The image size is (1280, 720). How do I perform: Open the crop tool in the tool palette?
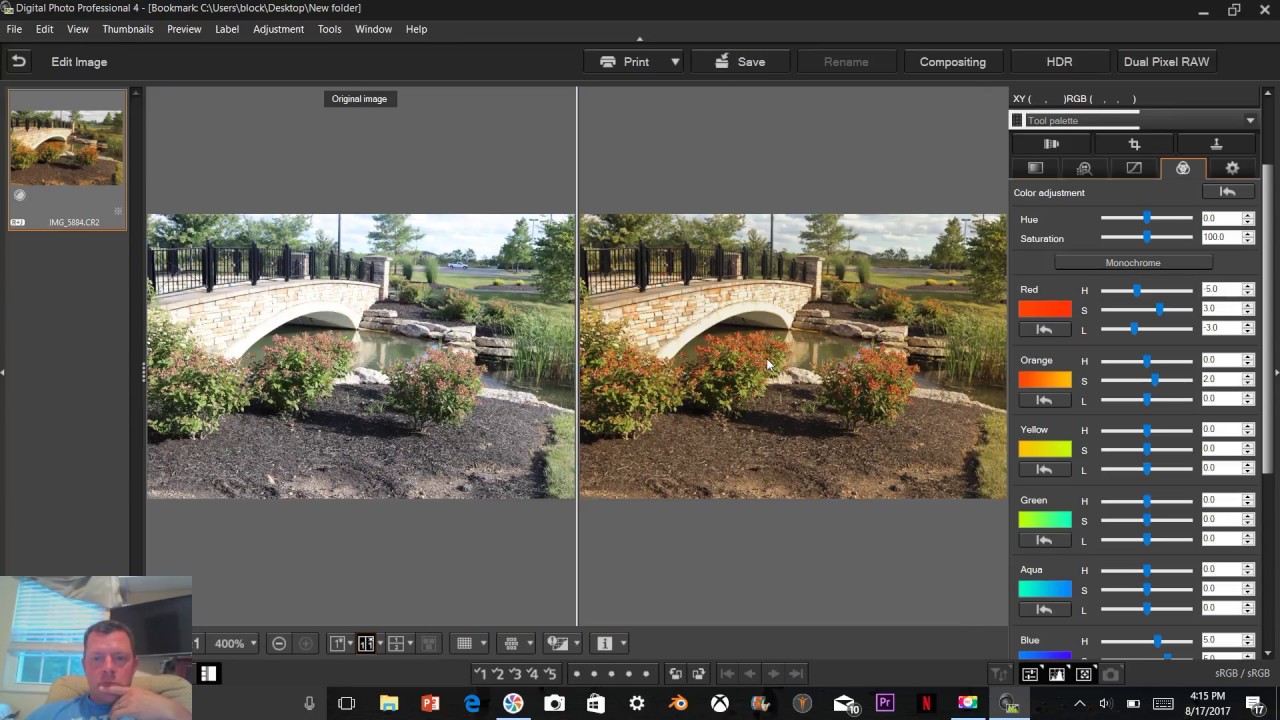click(x=1134, y=144)
